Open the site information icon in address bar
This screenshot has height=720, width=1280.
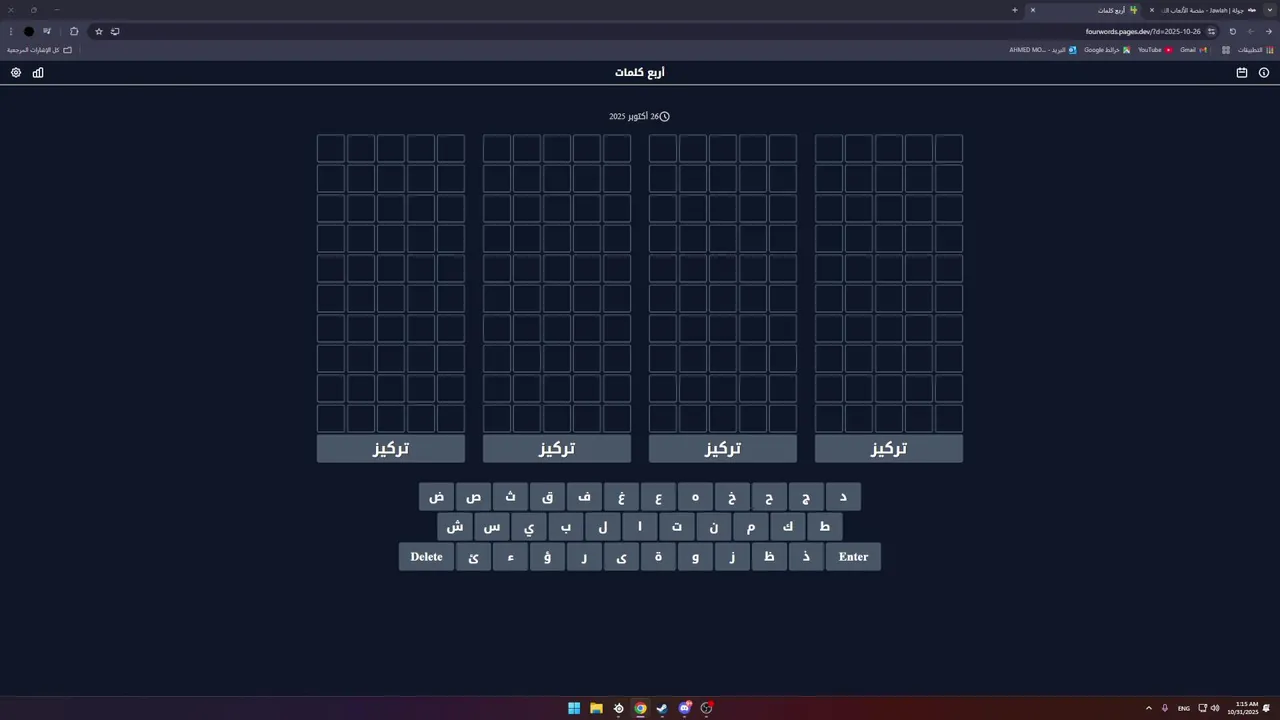(x=1211, y=31)
